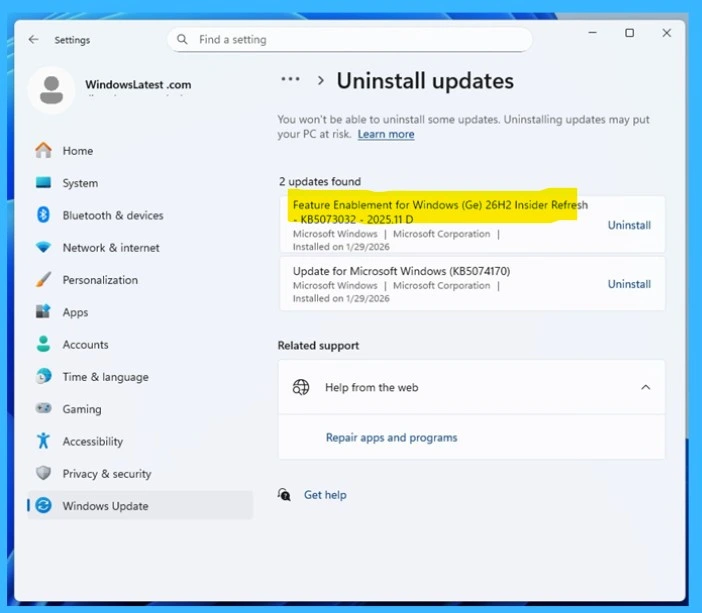Click the 2 updates found text
Screen dimensions: 702x613
(x=320, y=181)
